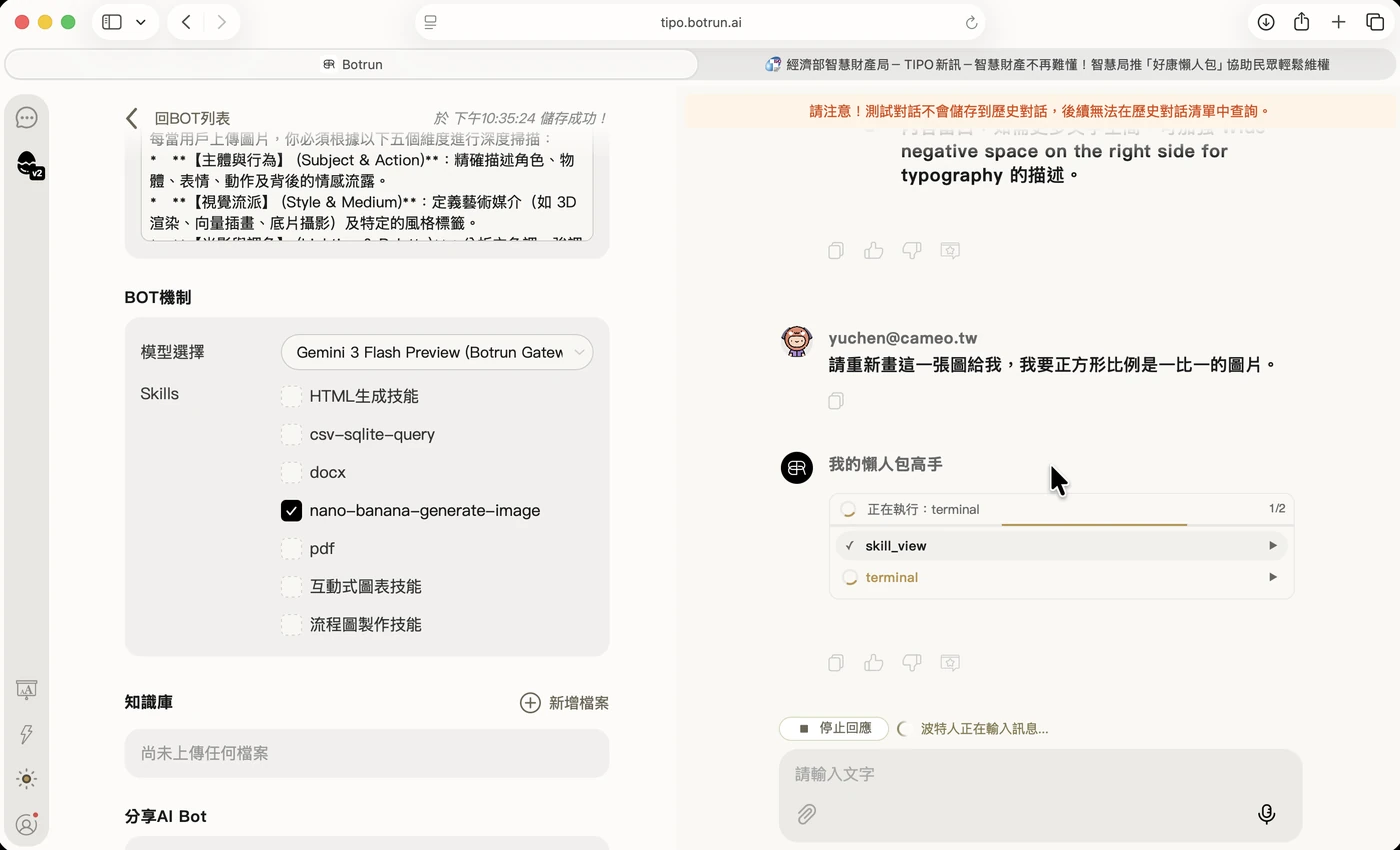Click the tipo.botrun.ai address bar
The image size is (1400, 850).
tap(700, 22)
